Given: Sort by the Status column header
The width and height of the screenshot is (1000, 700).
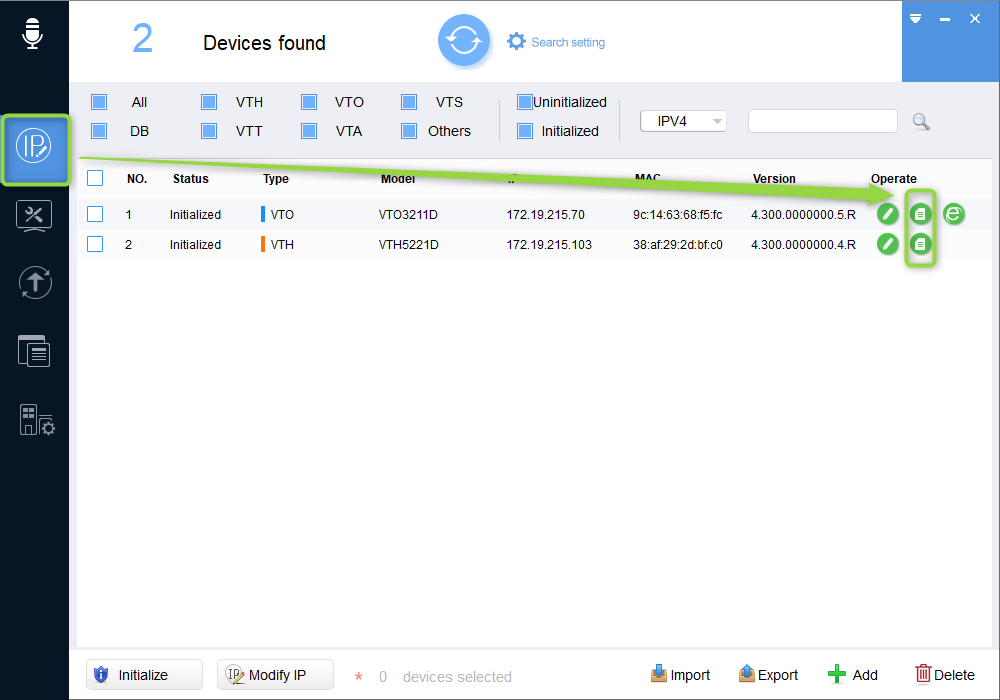Looking at the screenshot, I should click(x=191, y=179).
